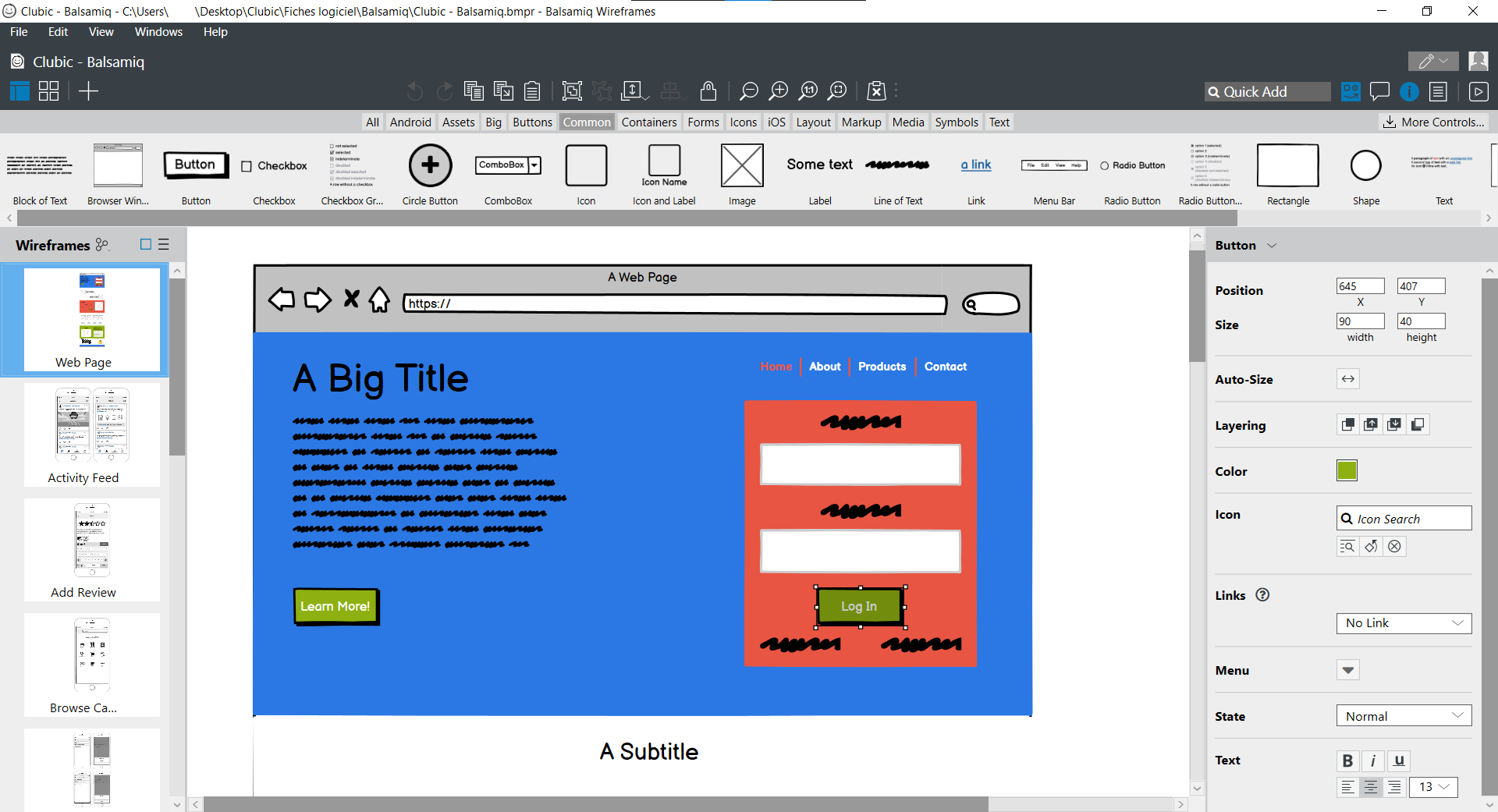Remove icon using circled X button

[x=1394, y=547]
